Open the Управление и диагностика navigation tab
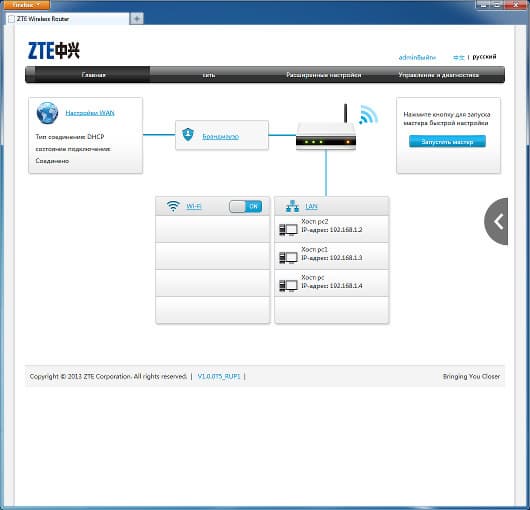This screenshot has height=510, width=530. point(438,75)
